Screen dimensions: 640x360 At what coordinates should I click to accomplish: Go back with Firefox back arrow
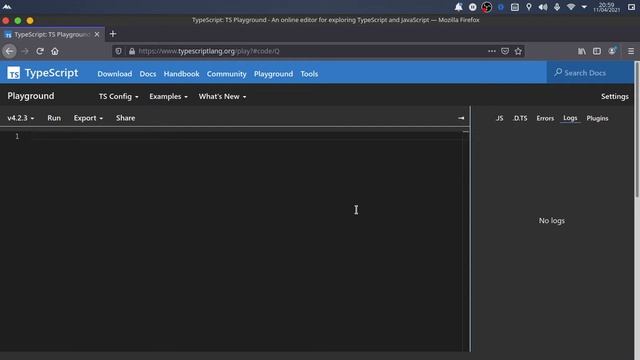(9, 51)
